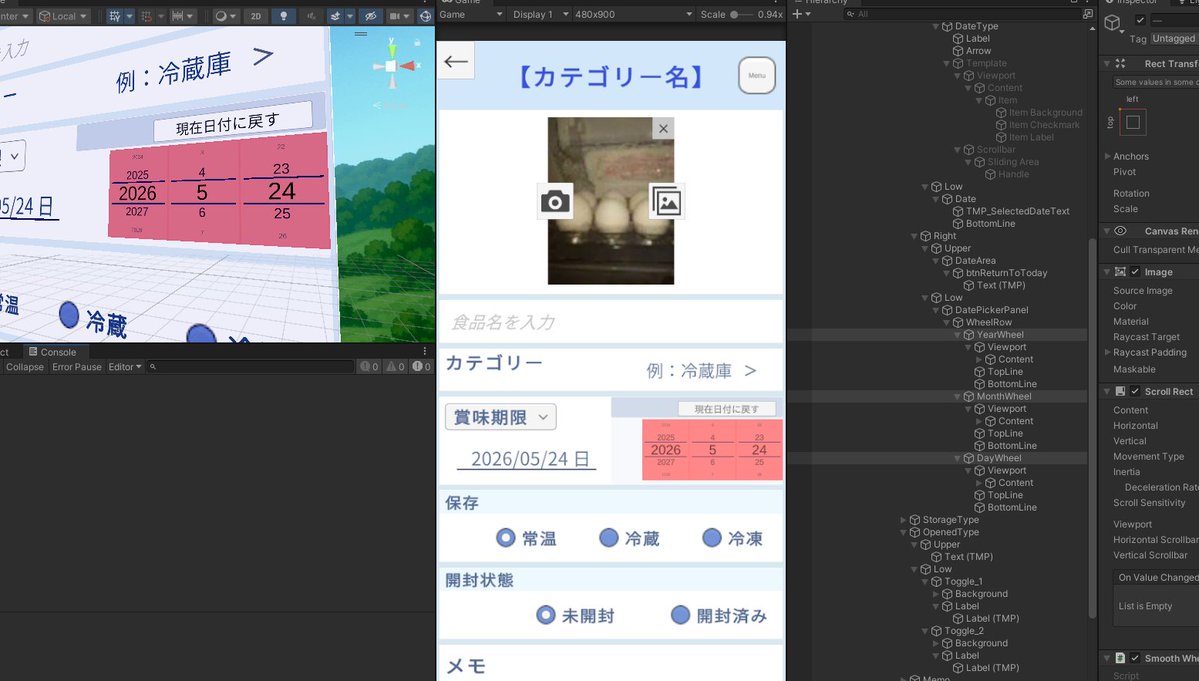Expand Anchors foldout in Inspector

pyautogui.click(x=1107, y=156)
